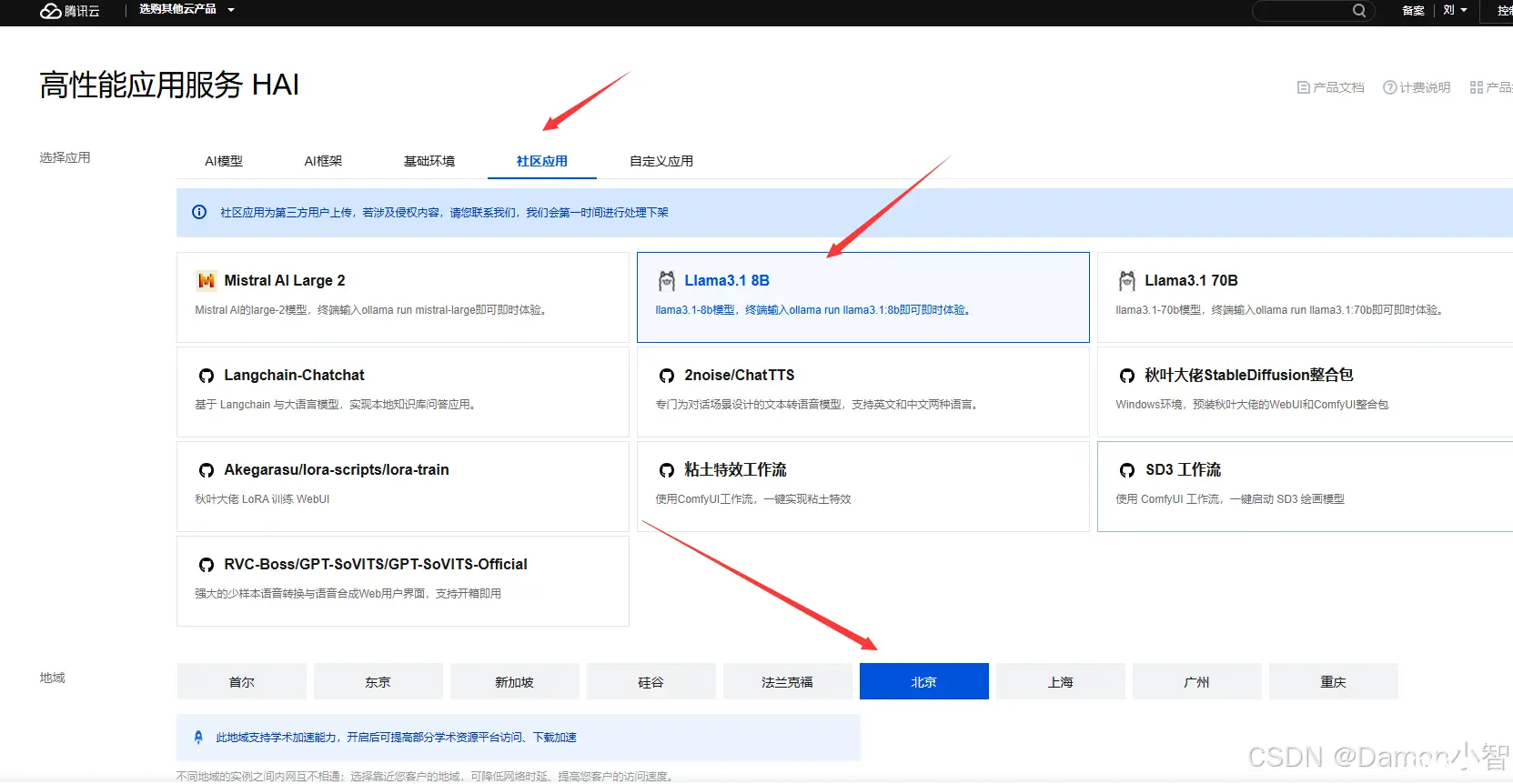Viewport: 1513px width, 784px height.
Task: Select the Llama3.1 8B application card
Action: pyautogui.click(x=863, y=297)
